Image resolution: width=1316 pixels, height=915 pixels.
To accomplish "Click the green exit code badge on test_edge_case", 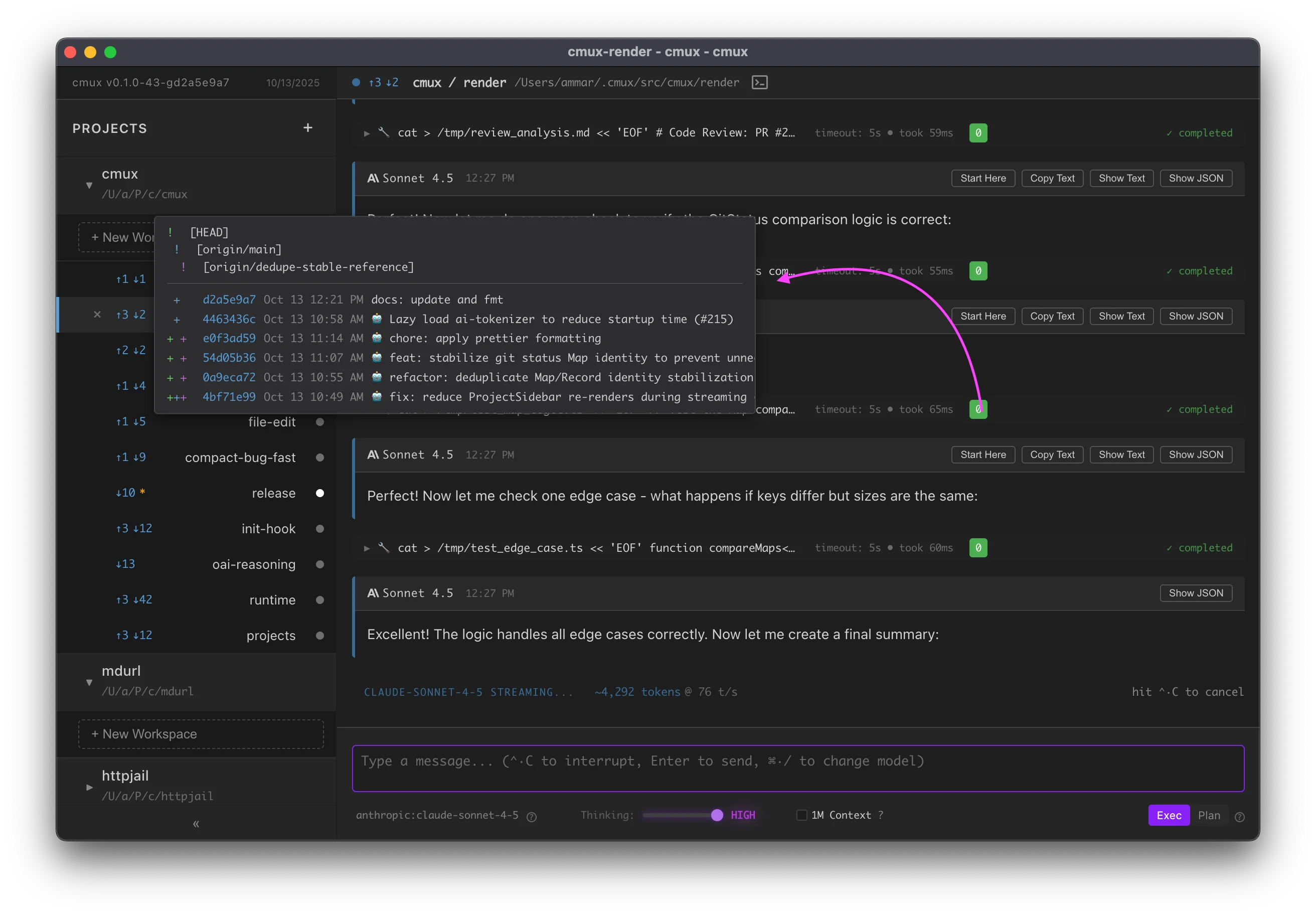I will (978, 547).
